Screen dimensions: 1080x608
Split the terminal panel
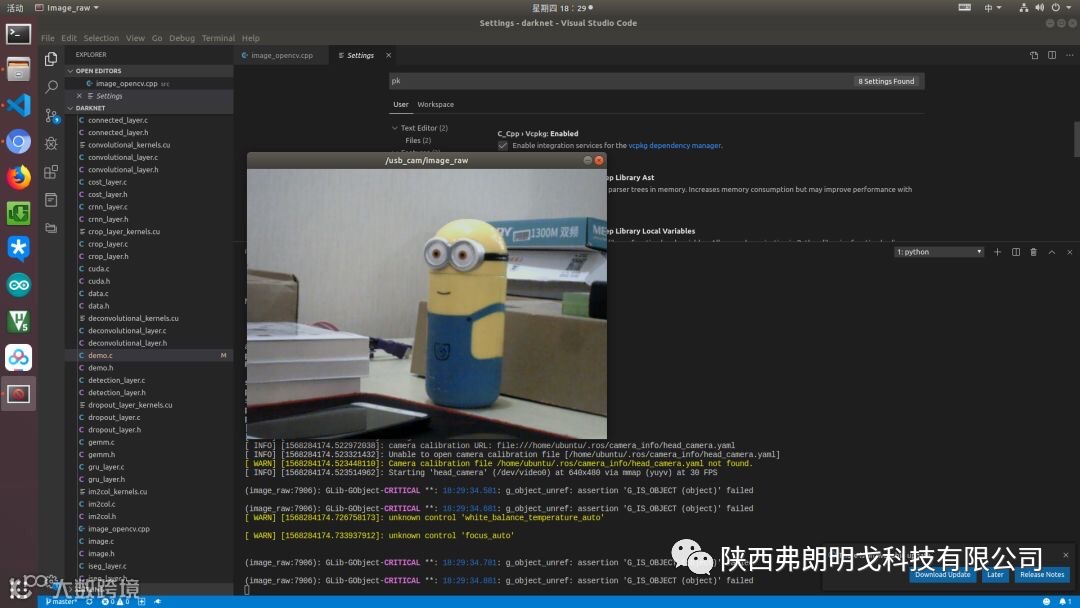pyautogui.click(x=1015, y=252)
